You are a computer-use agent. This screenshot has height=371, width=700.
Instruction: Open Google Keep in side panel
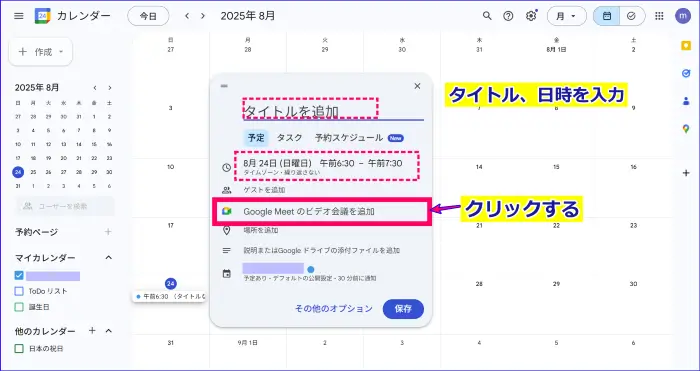click(x=686, y=46)
